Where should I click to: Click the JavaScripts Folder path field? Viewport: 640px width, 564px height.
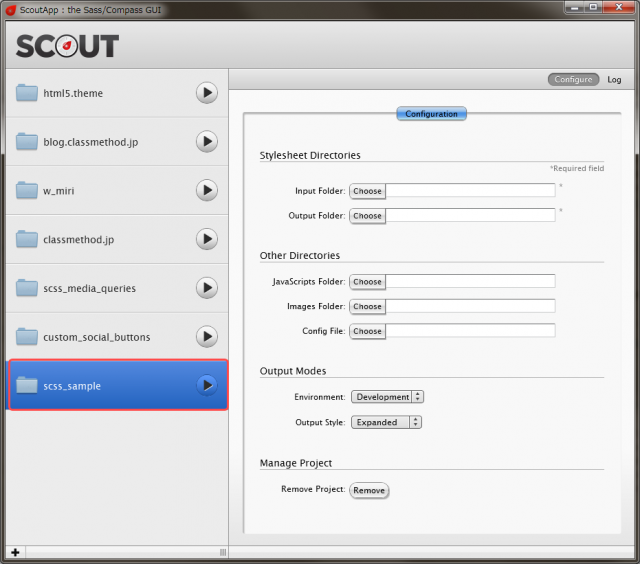(470, 281)
